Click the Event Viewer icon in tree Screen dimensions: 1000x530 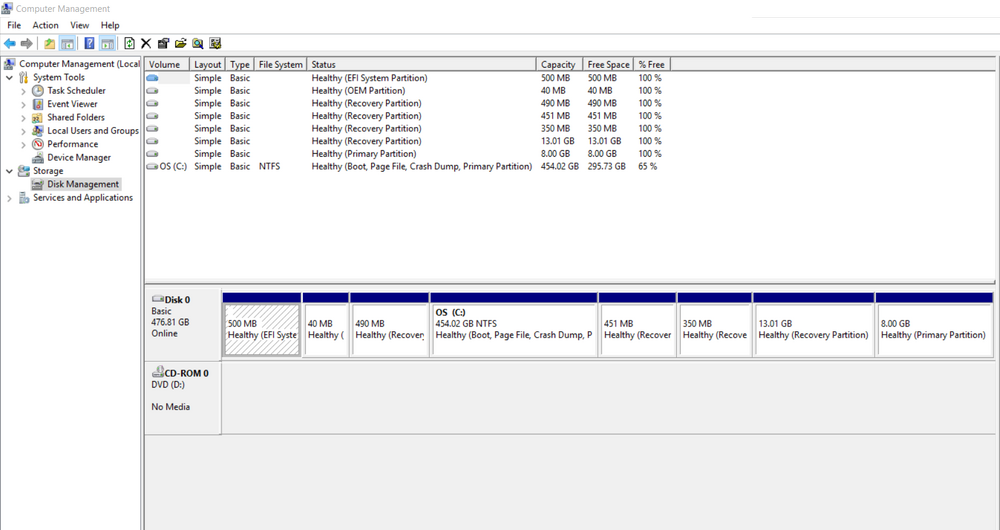coord(38,104)
